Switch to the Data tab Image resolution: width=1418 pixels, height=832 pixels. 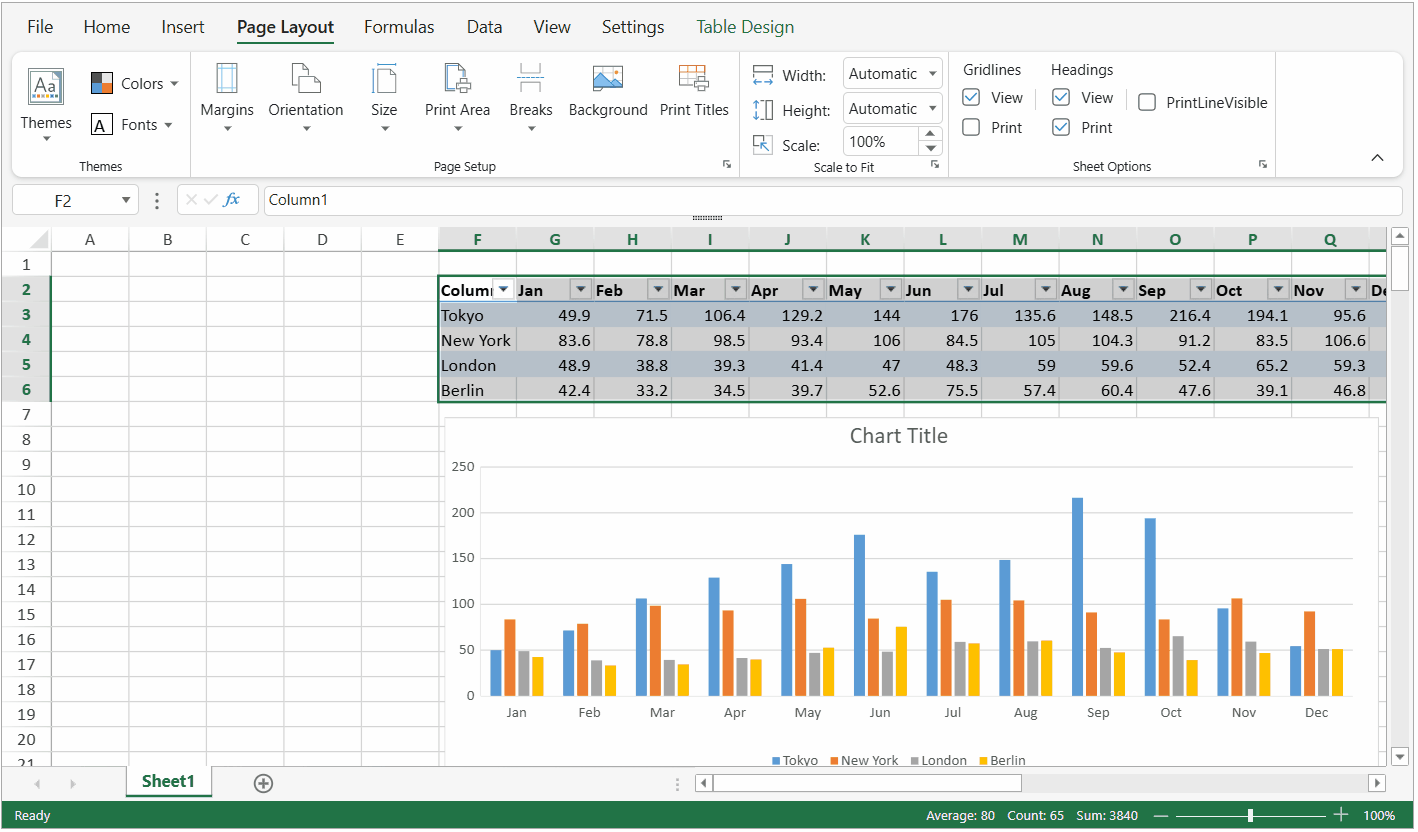pyautogui.click(x=484, y=27)
